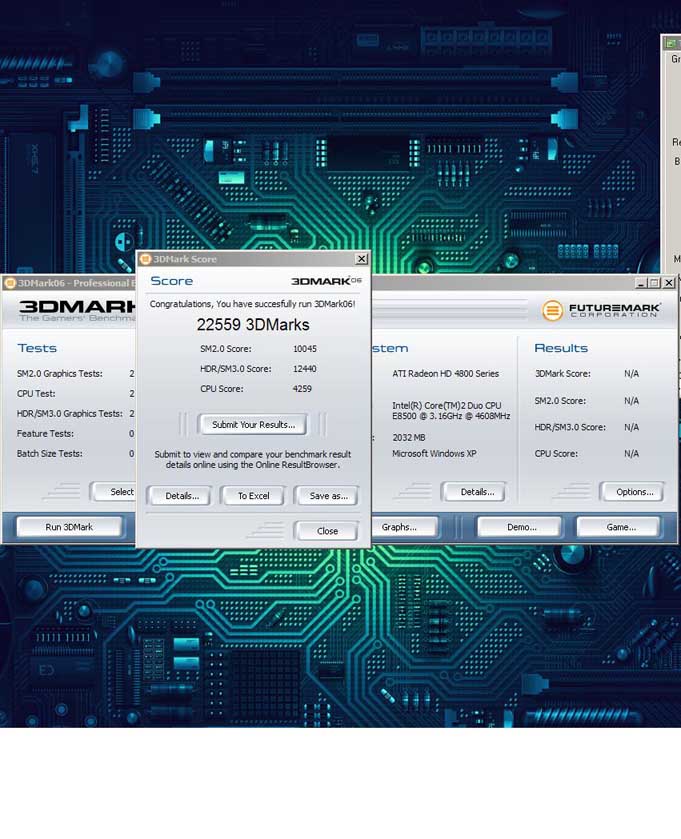Click Microsoft Windows XP text

tap(434, 453)
